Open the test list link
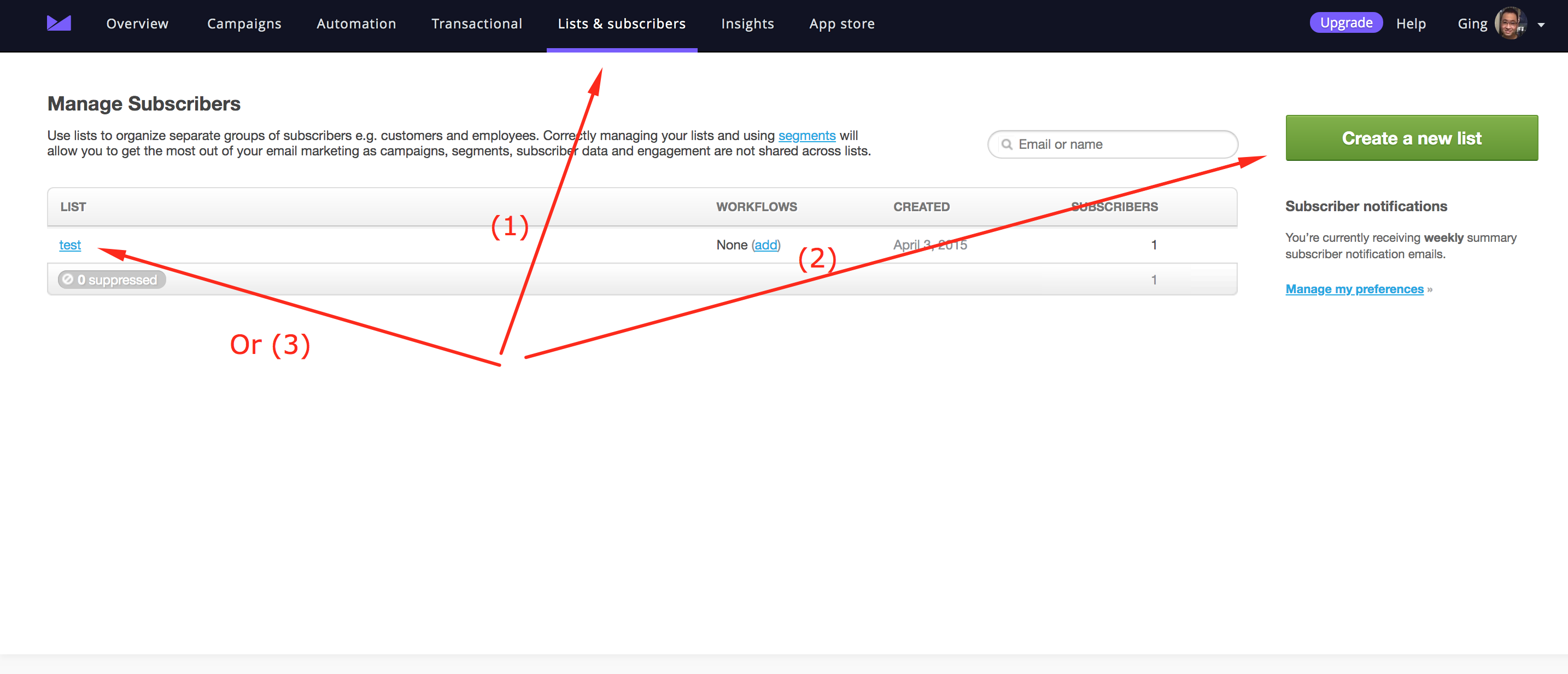Image resolution: width=1568 pixels, height=674 pixels. [x=70, y=245]
